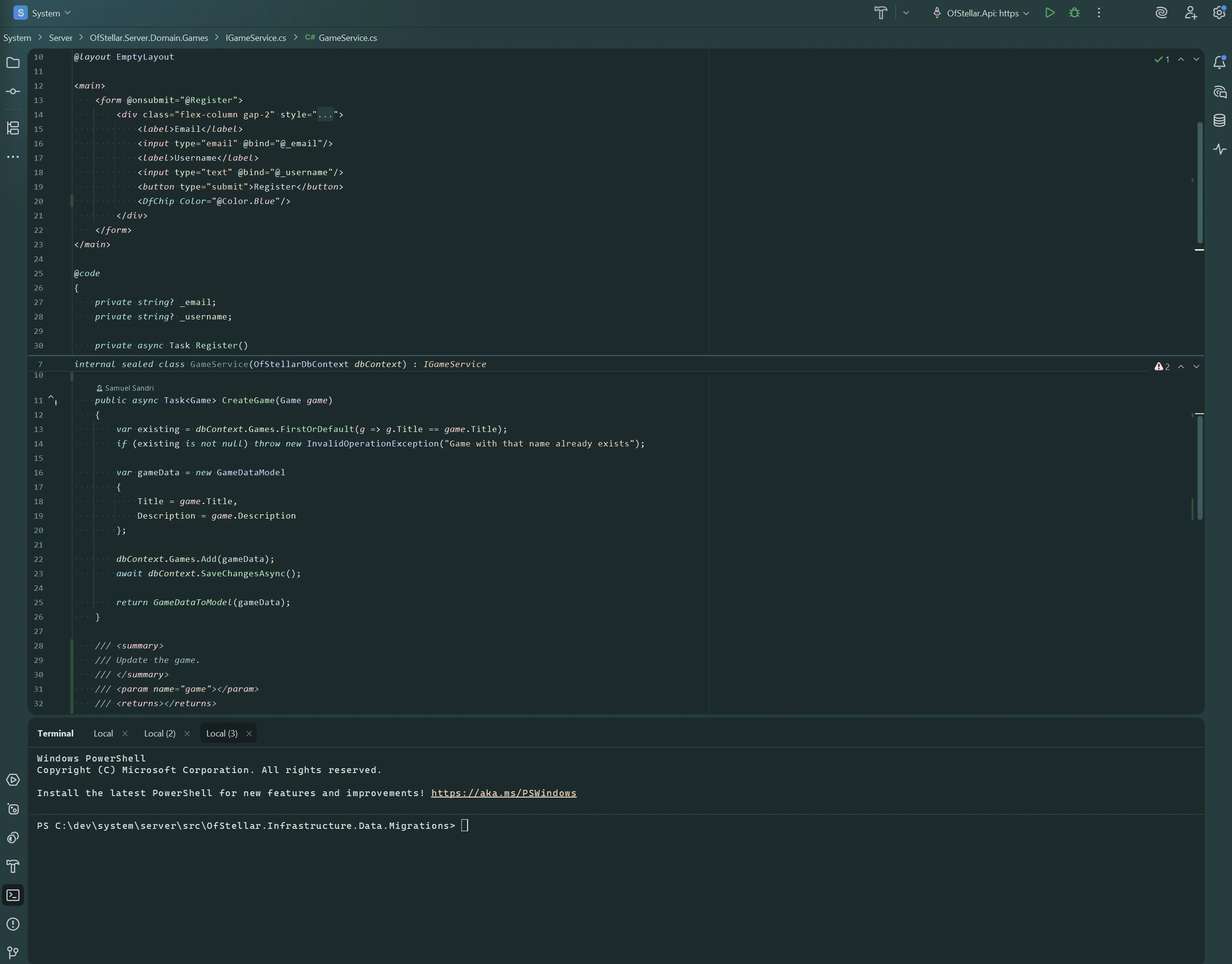The width and height of the screenshot is (1232, 964).
Task: Open the Problems view
Action: point(13,924)
